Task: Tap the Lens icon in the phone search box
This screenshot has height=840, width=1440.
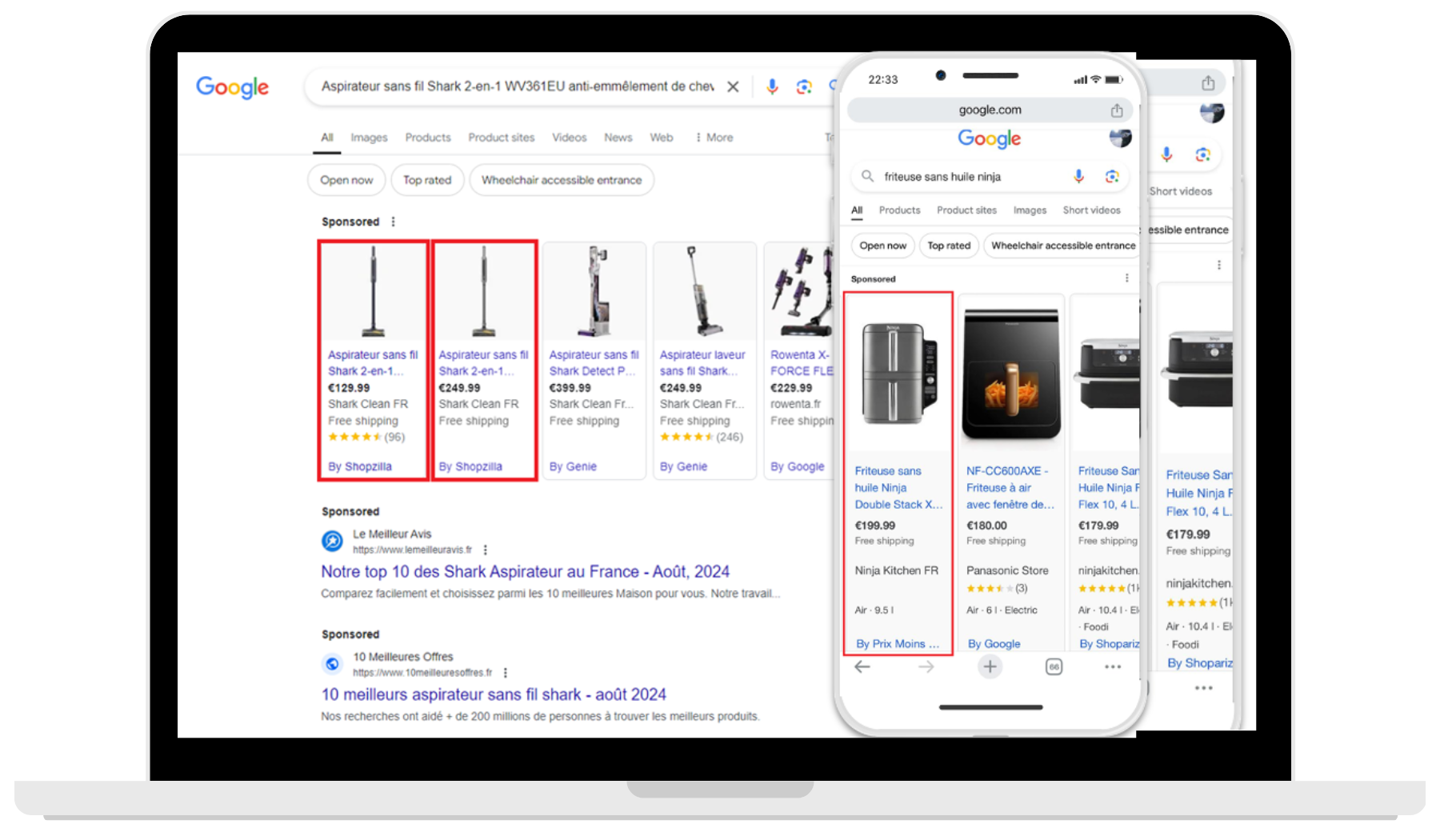Action: [x=1112, y=176]
